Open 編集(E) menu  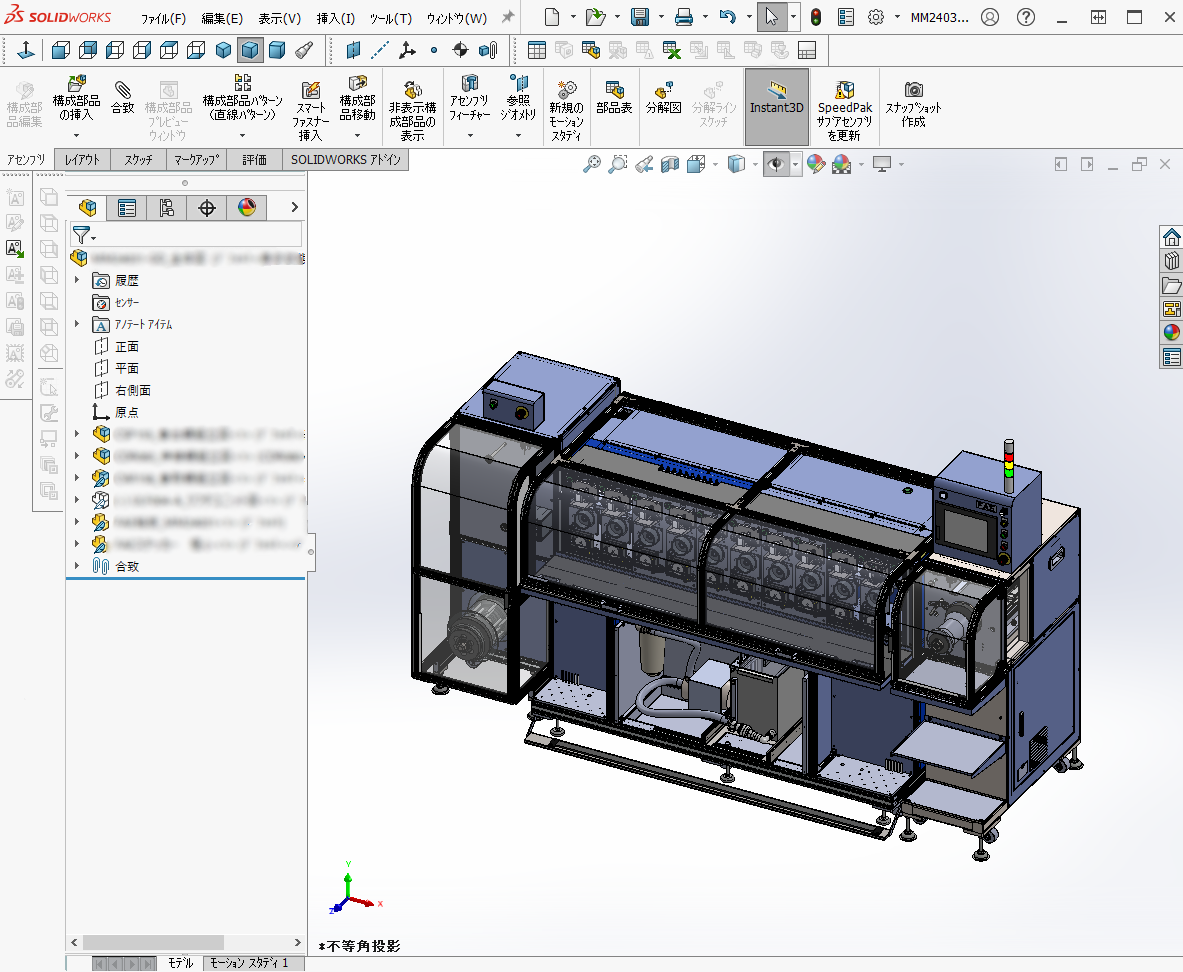[222, 18]
